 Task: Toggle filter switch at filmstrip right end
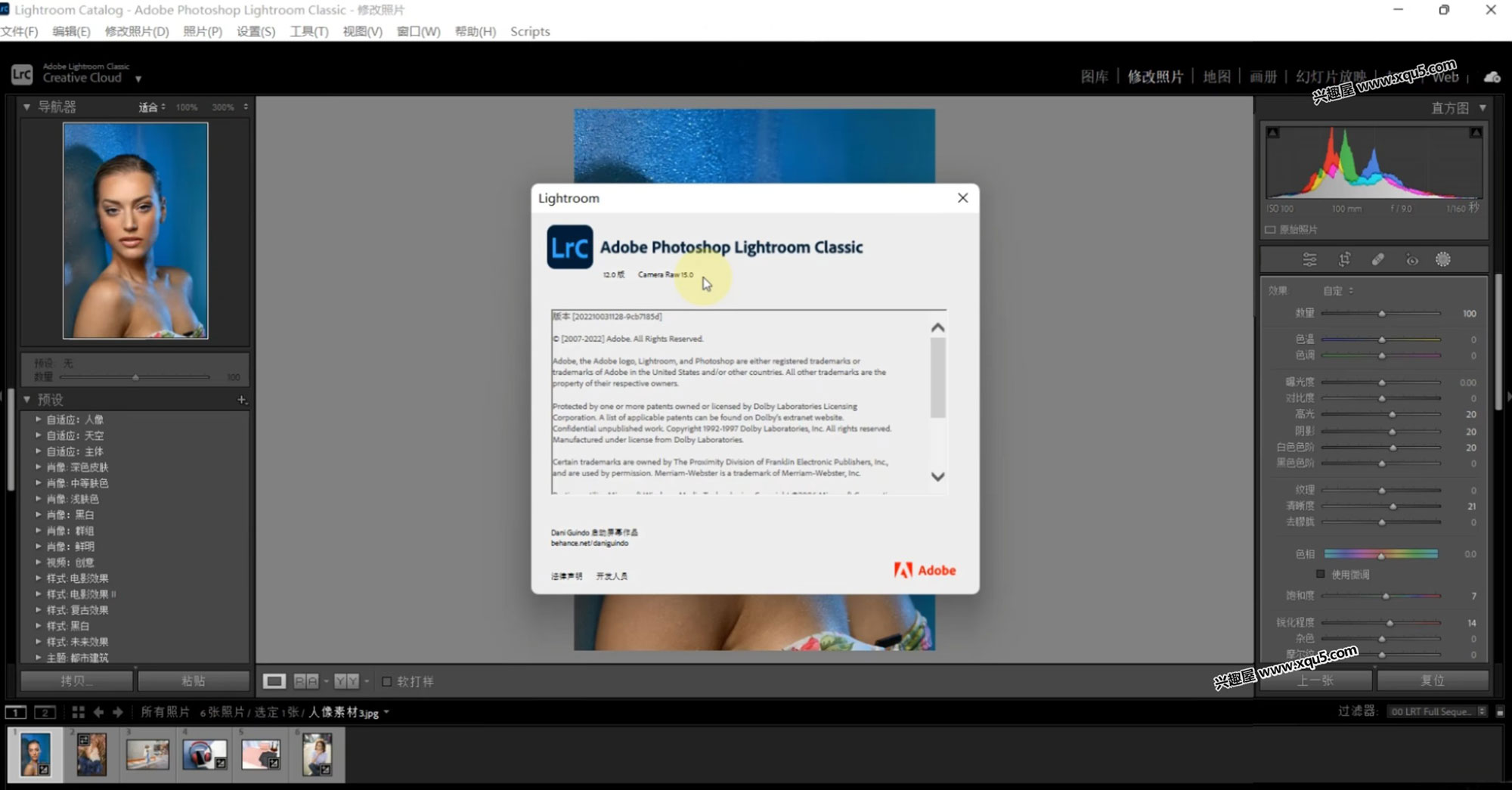[x=1500, y=711]
